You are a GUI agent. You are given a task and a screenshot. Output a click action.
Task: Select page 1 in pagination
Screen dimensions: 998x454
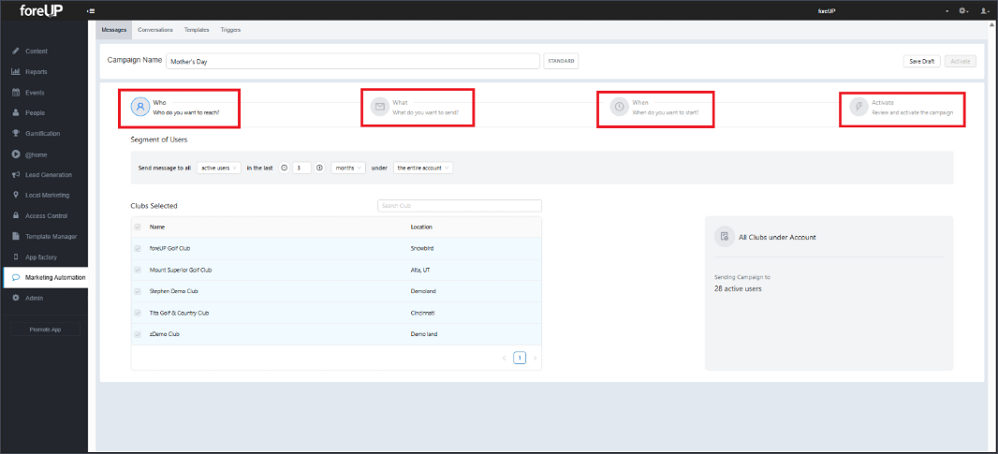point(519,358)
